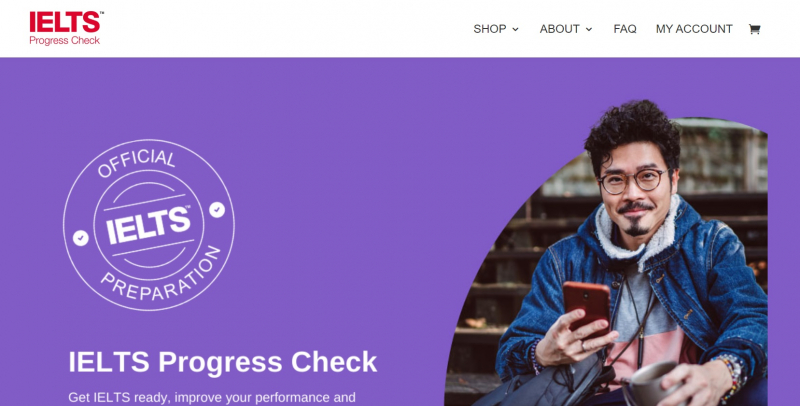Click the right checkmark on the badge
This screenshot has width=800, height=406.
tap(217, 209)
